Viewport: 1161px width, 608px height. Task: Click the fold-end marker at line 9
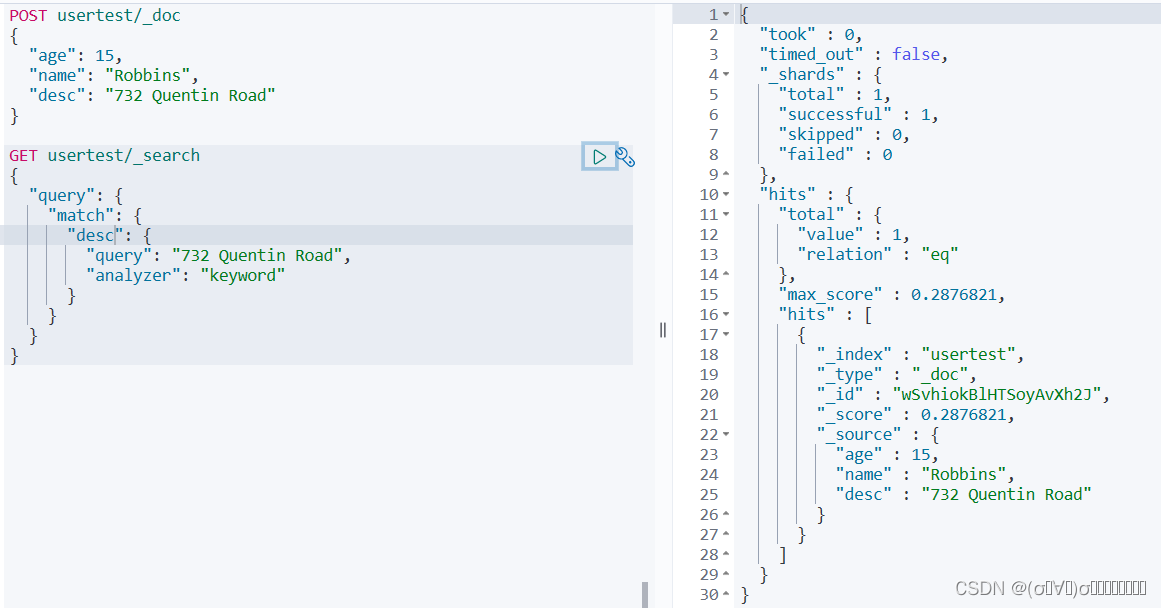pos(726,175)
